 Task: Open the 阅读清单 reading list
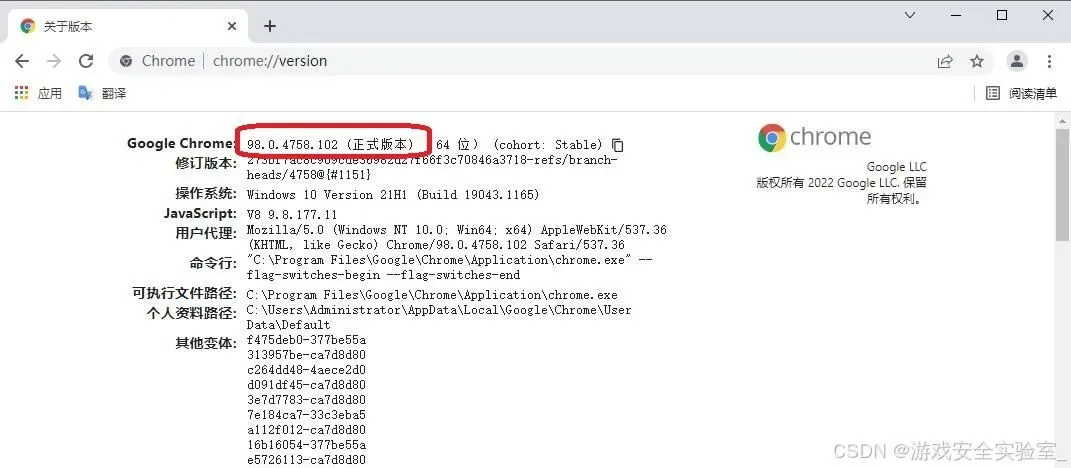pyautogui.click(x=1022, y=94)
